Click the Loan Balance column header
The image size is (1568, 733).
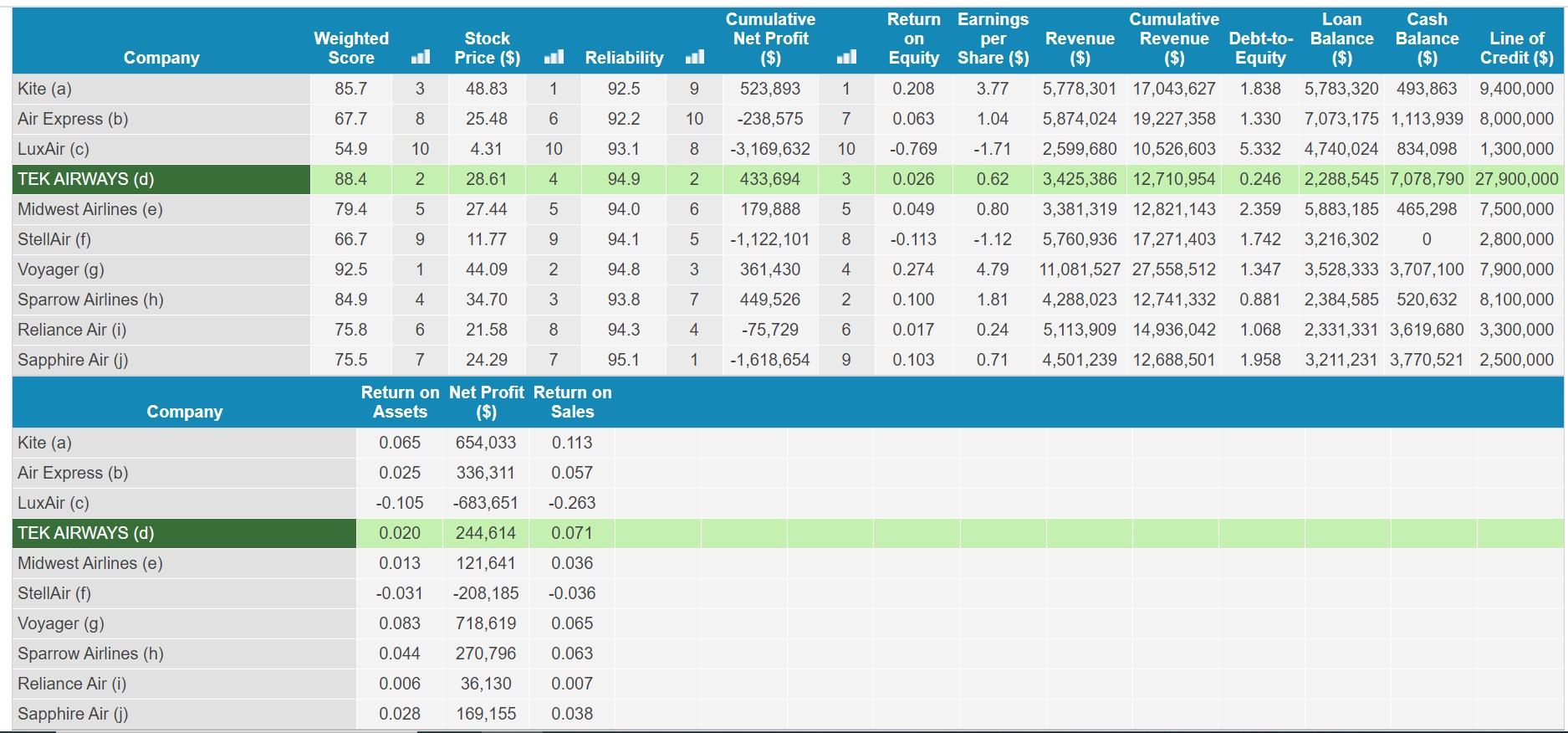(1341, 38)
